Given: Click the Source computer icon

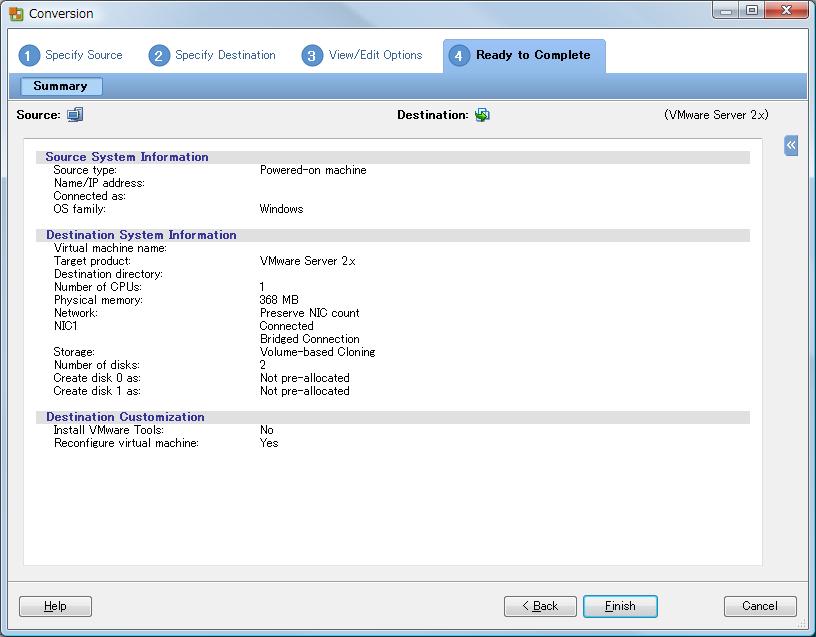Looking at the screenshot, I should 75,114.
